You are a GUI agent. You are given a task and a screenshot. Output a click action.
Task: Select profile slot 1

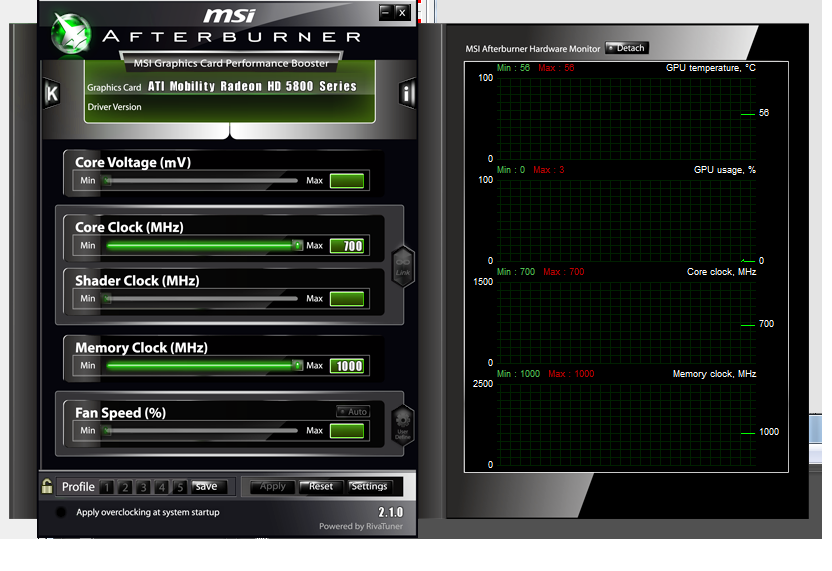pos(107,487)
